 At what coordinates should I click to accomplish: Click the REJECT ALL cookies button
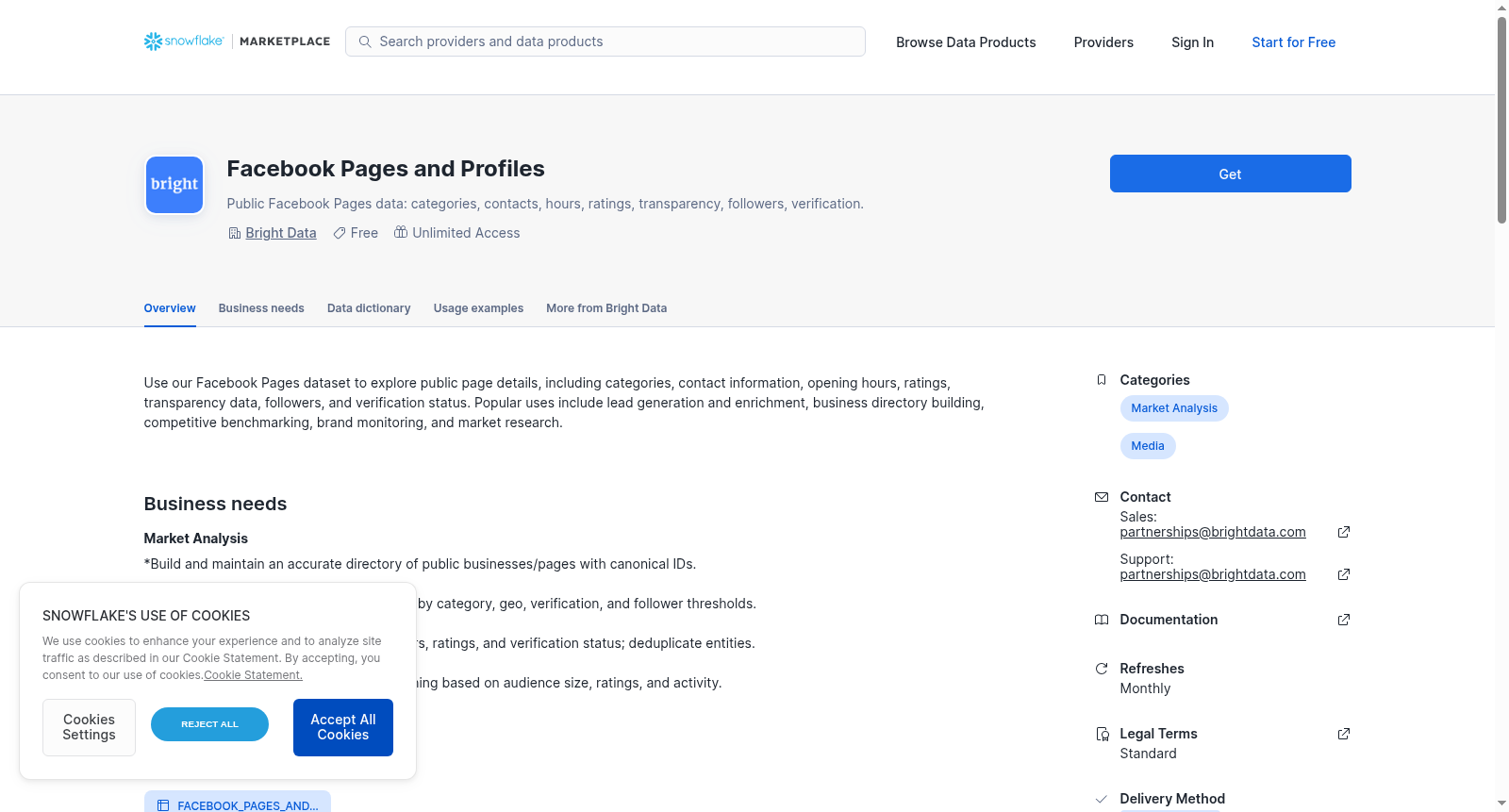pyautogui.click(x=209, y=724)
